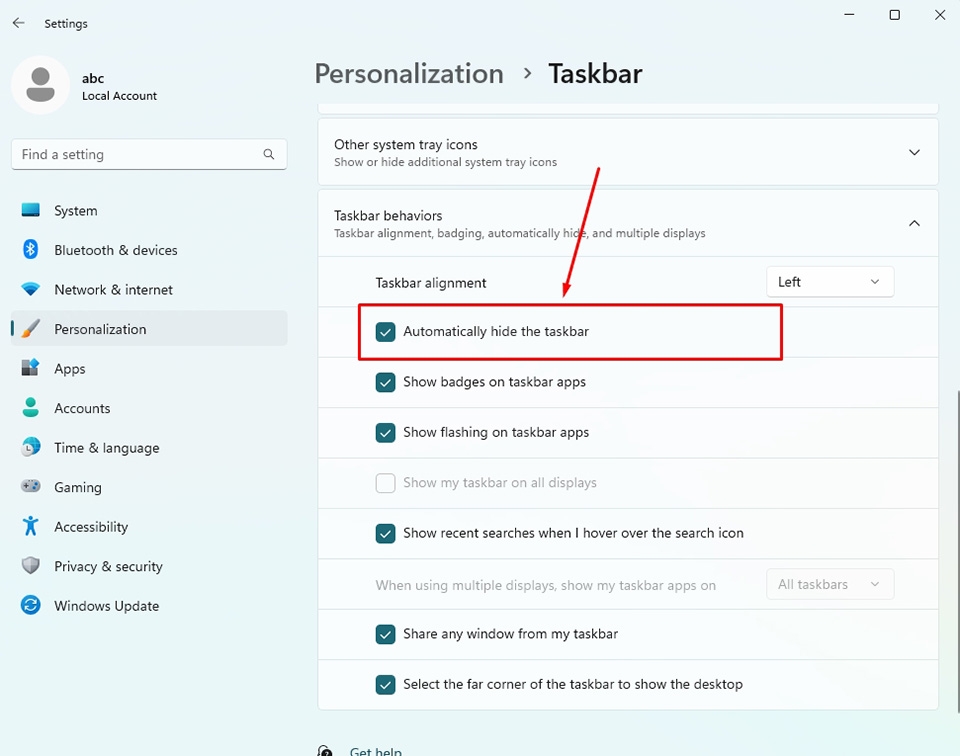
Task: Click the Get help headset icon
Action: click(325, 750)
